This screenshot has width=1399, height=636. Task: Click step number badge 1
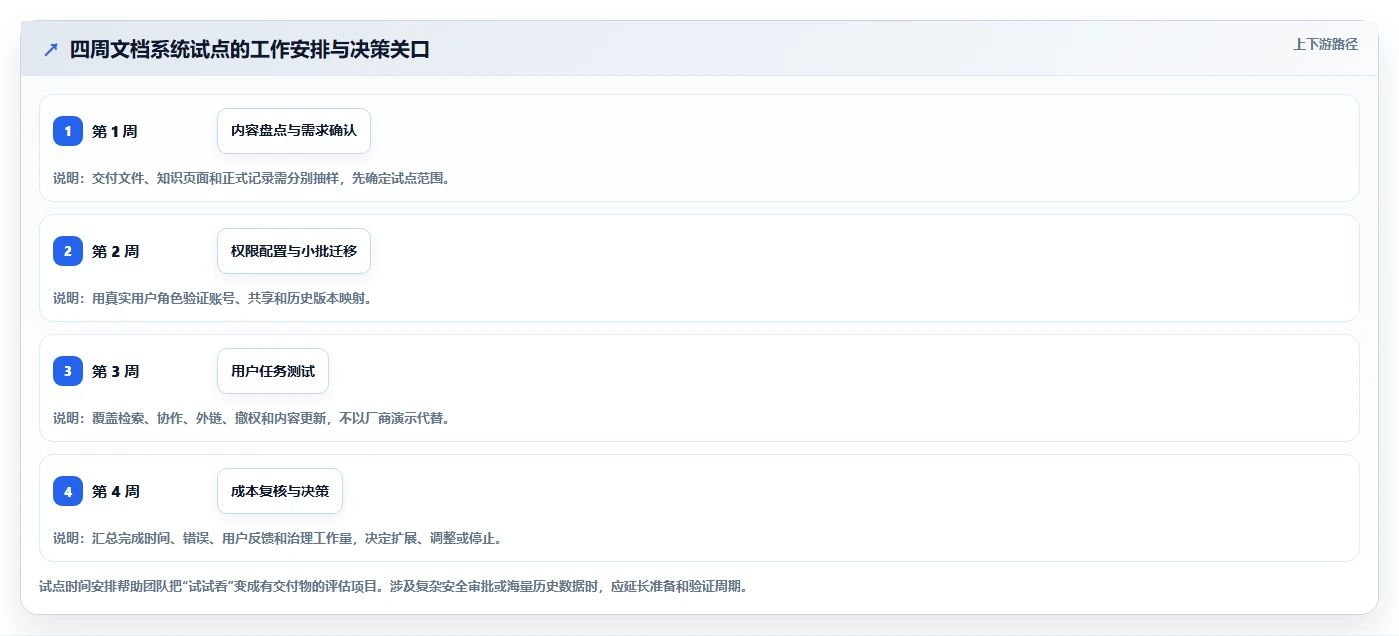point(68,131)
